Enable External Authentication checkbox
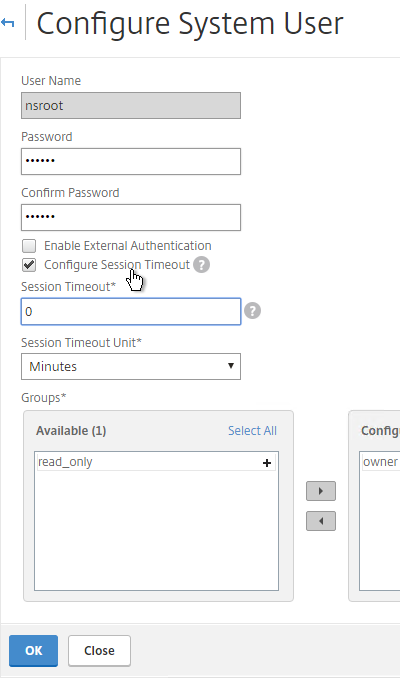This screenshot has width=400, height=678. click(x=29, y=246)
